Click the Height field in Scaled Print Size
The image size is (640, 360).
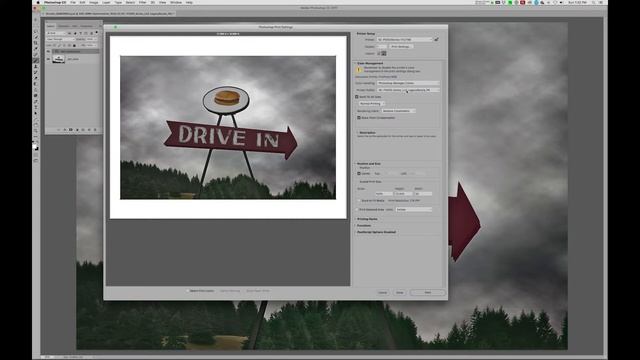click(x=404, y=194)
